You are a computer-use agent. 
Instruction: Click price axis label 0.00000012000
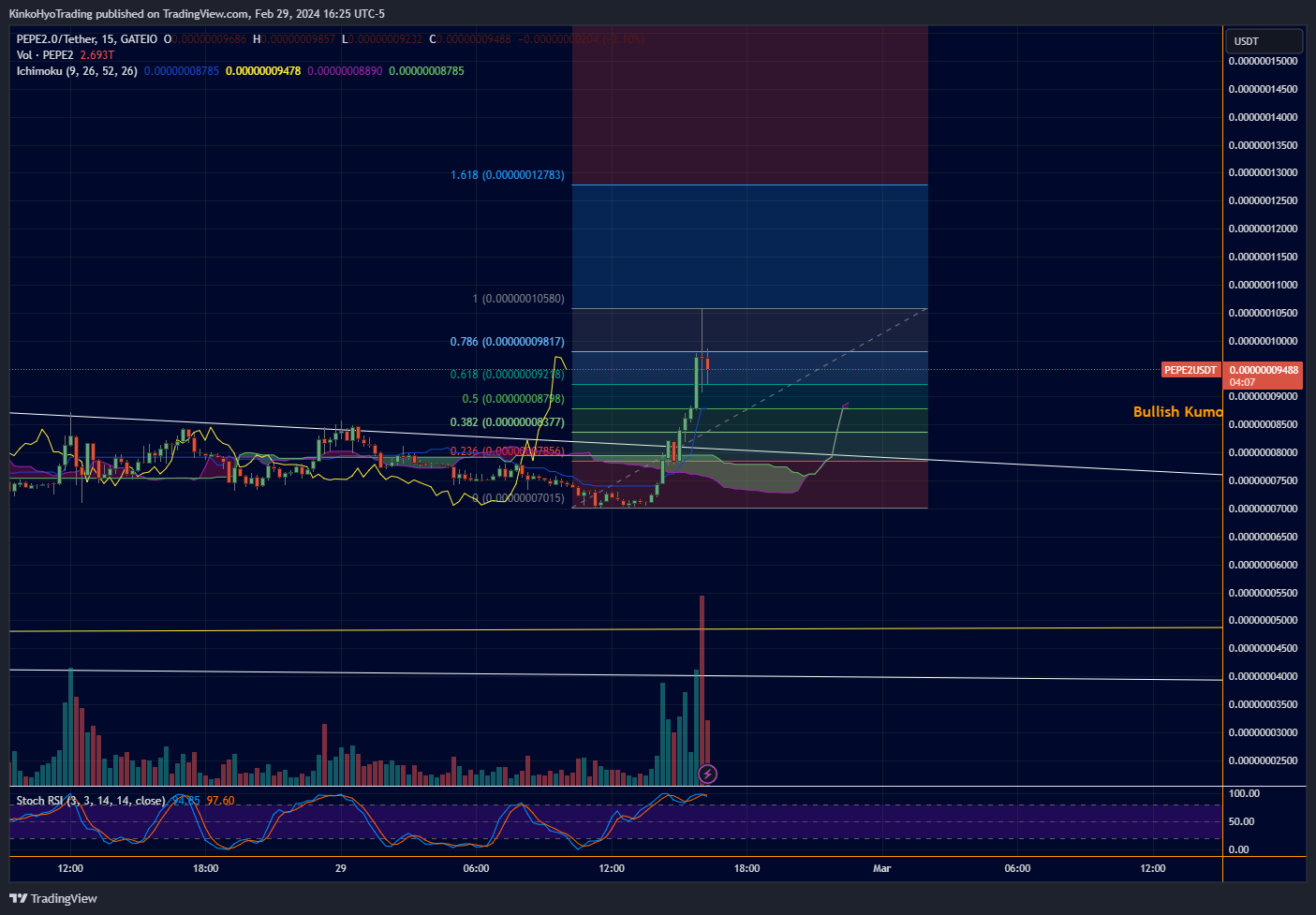(x=1263, y=229)
